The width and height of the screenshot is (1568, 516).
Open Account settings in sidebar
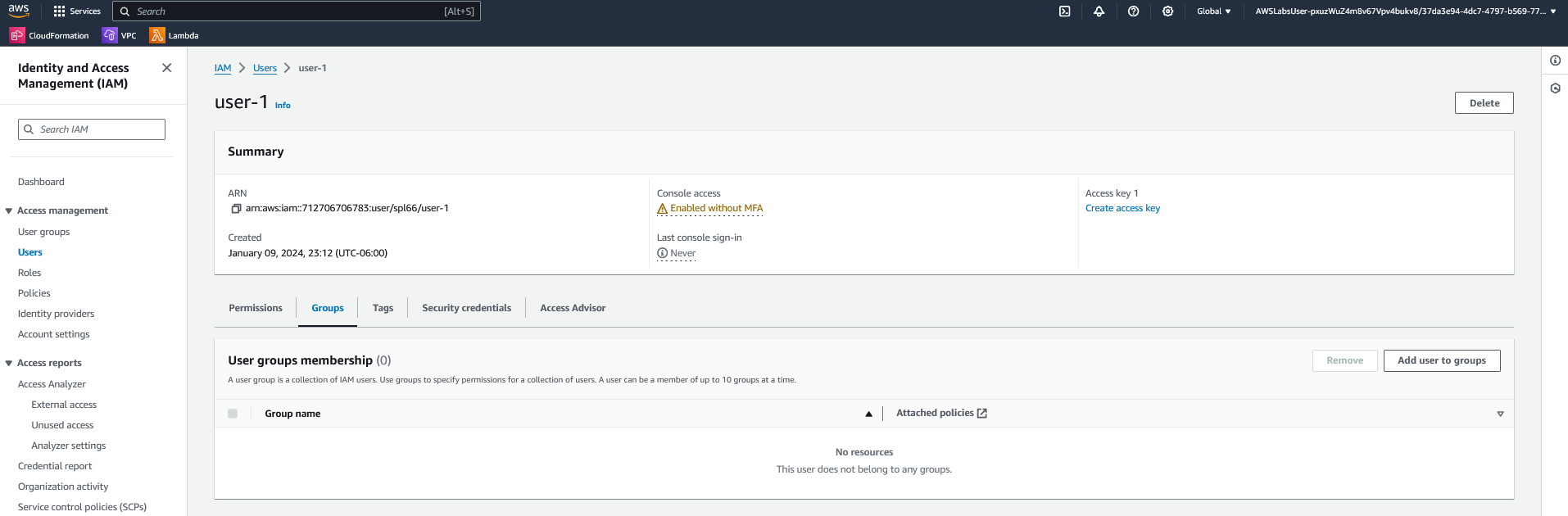[54, 334]
